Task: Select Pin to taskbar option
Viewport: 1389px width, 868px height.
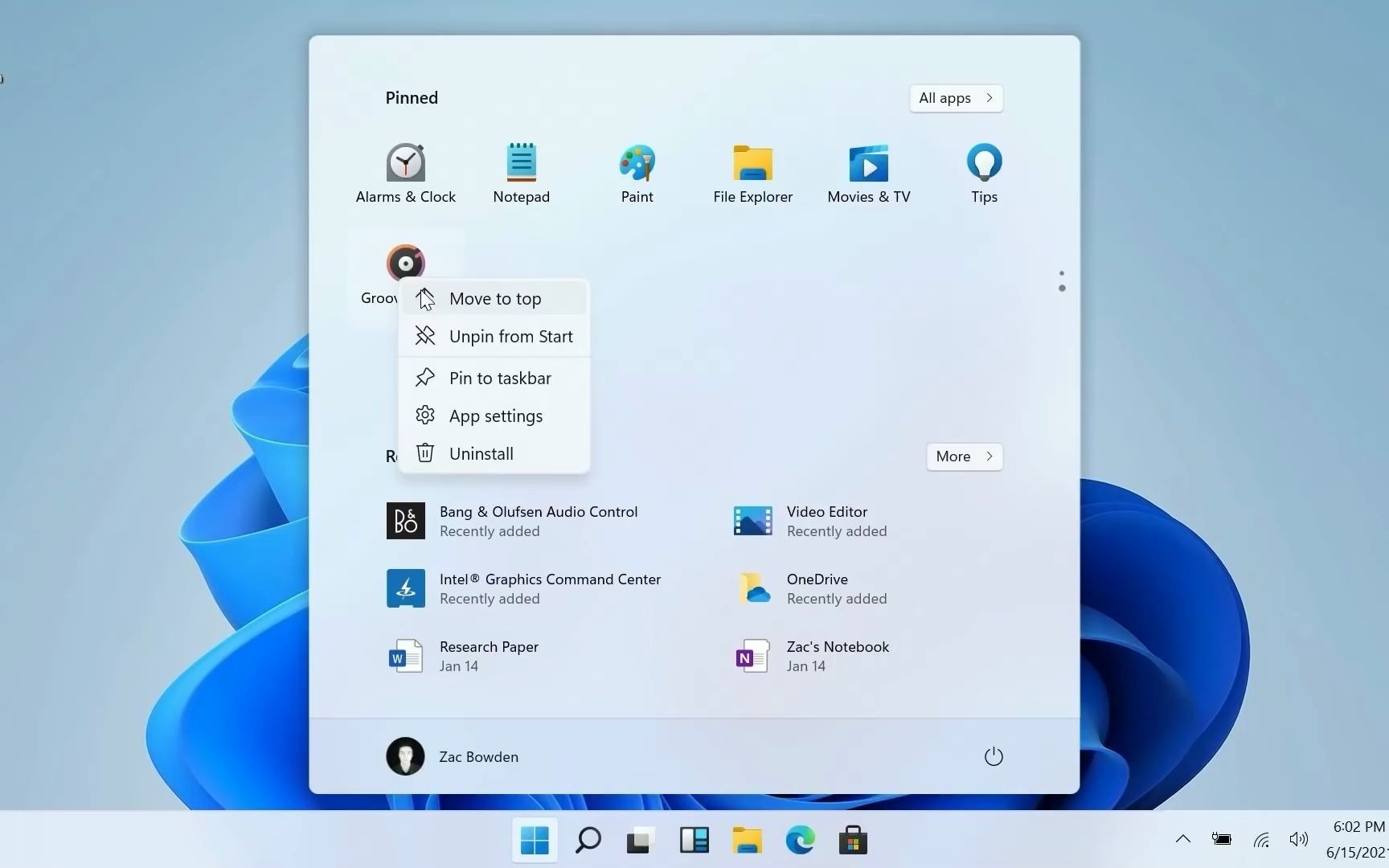Action: pyautogui.click(x=494, y=378)
